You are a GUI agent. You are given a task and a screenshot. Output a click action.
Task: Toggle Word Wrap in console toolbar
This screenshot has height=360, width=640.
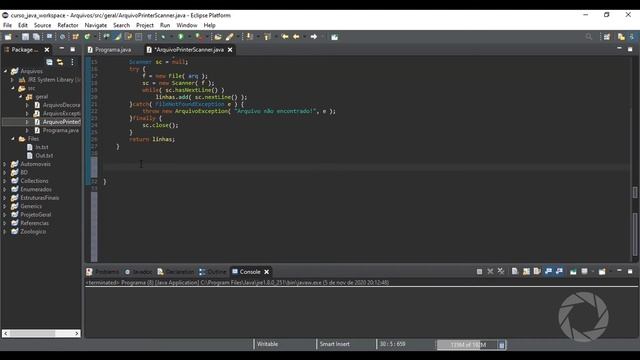537,271
